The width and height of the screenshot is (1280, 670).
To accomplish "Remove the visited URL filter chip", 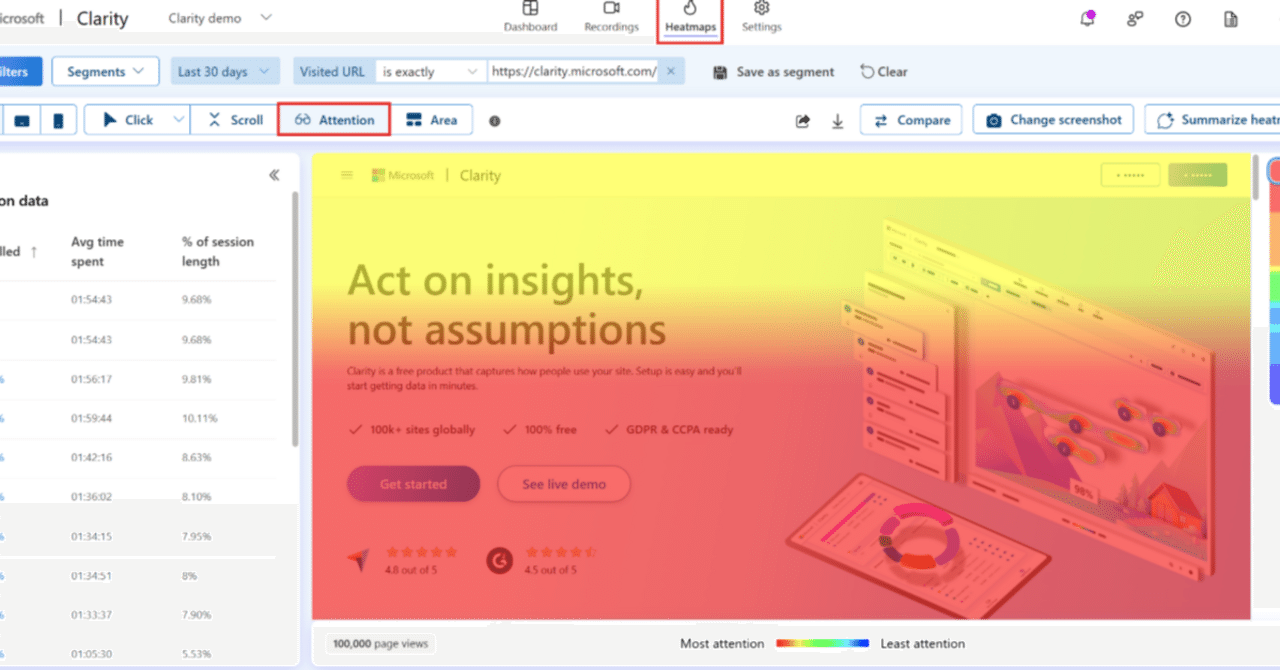I will (673, 71).
